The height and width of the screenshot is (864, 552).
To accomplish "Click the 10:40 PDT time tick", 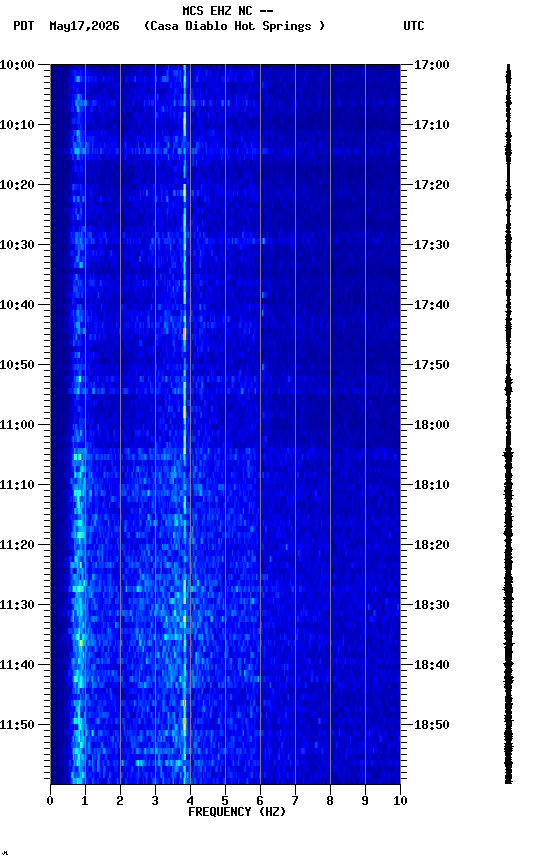I will [17, 305].
